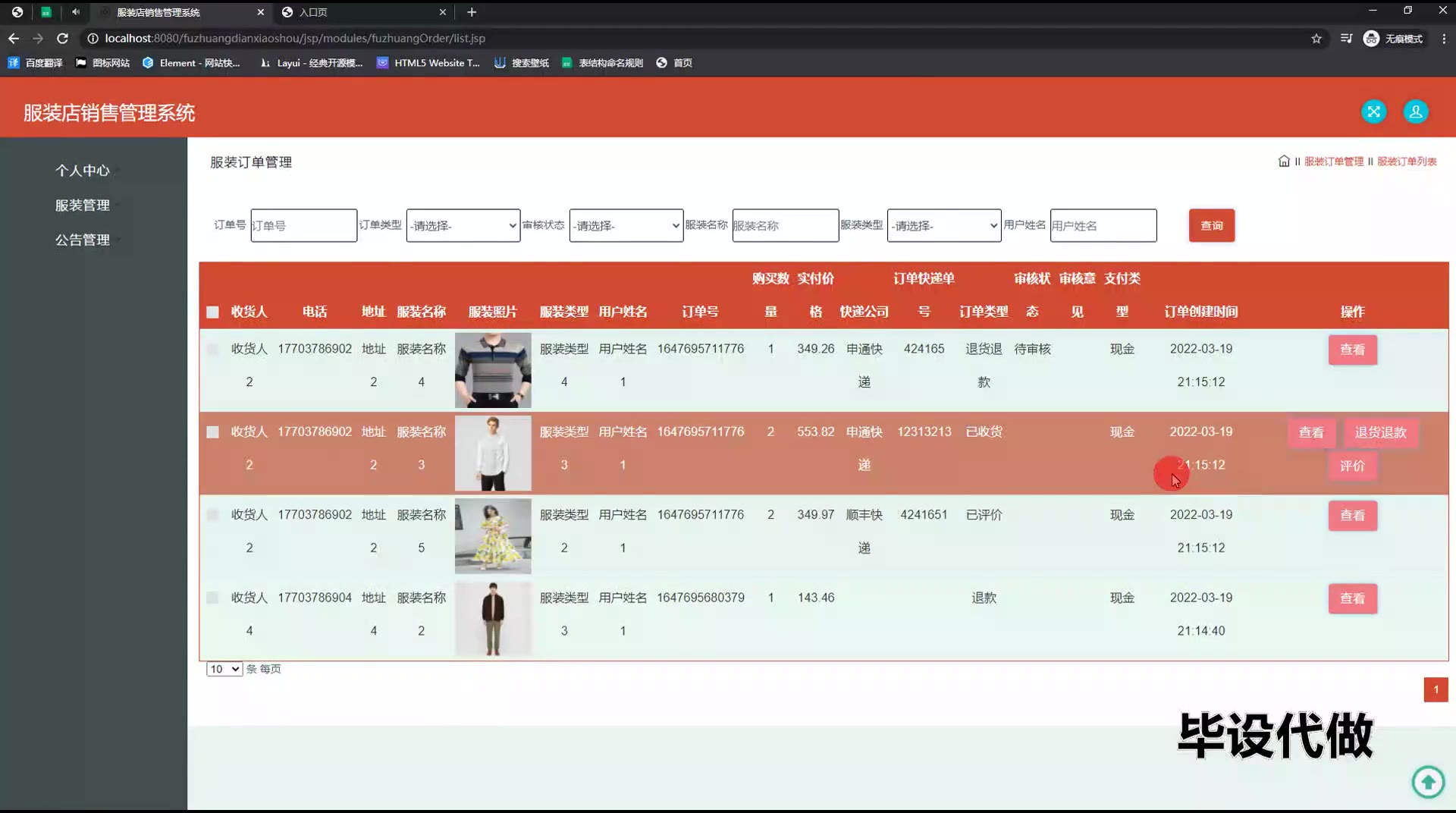
Task: Click the phone cell 17703786904
Action: (315, 598)
